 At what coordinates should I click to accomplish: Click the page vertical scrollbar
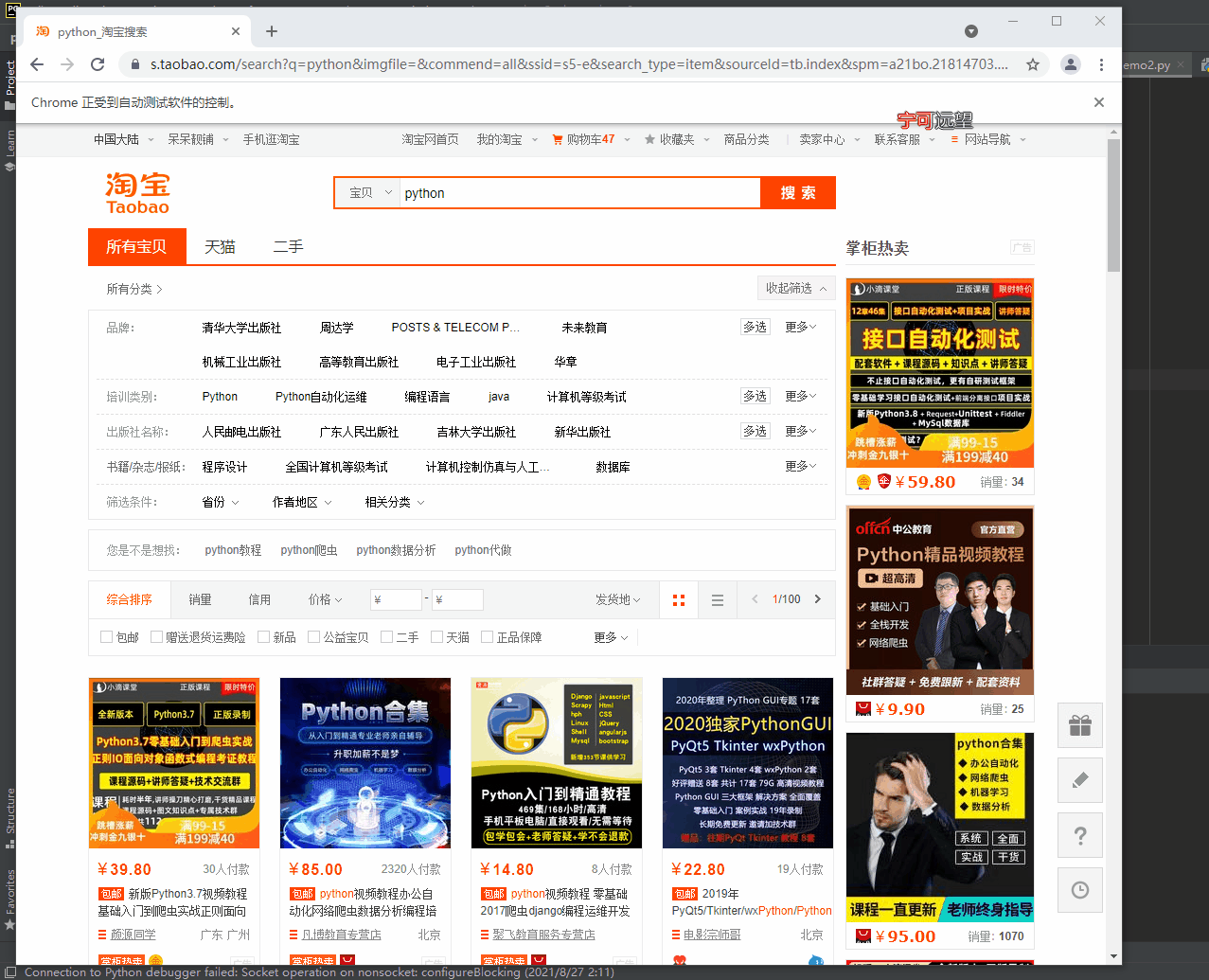1114,206
